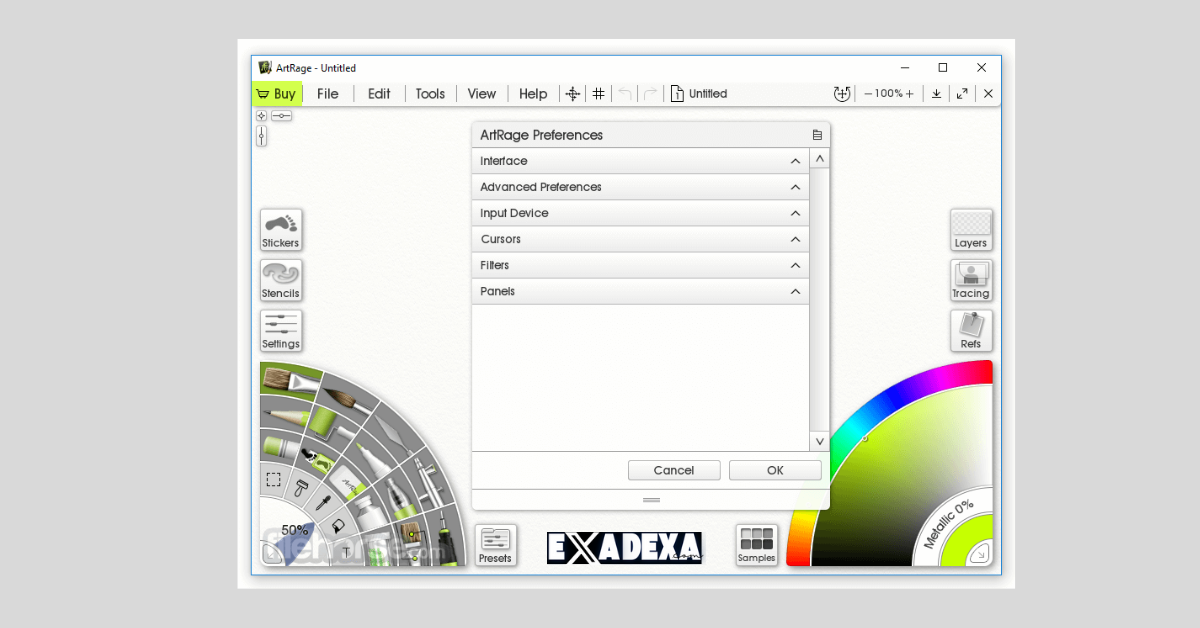Open the Stickers panel
Image resolution: width=1200 pixels, height=628 pixels.
280,230
